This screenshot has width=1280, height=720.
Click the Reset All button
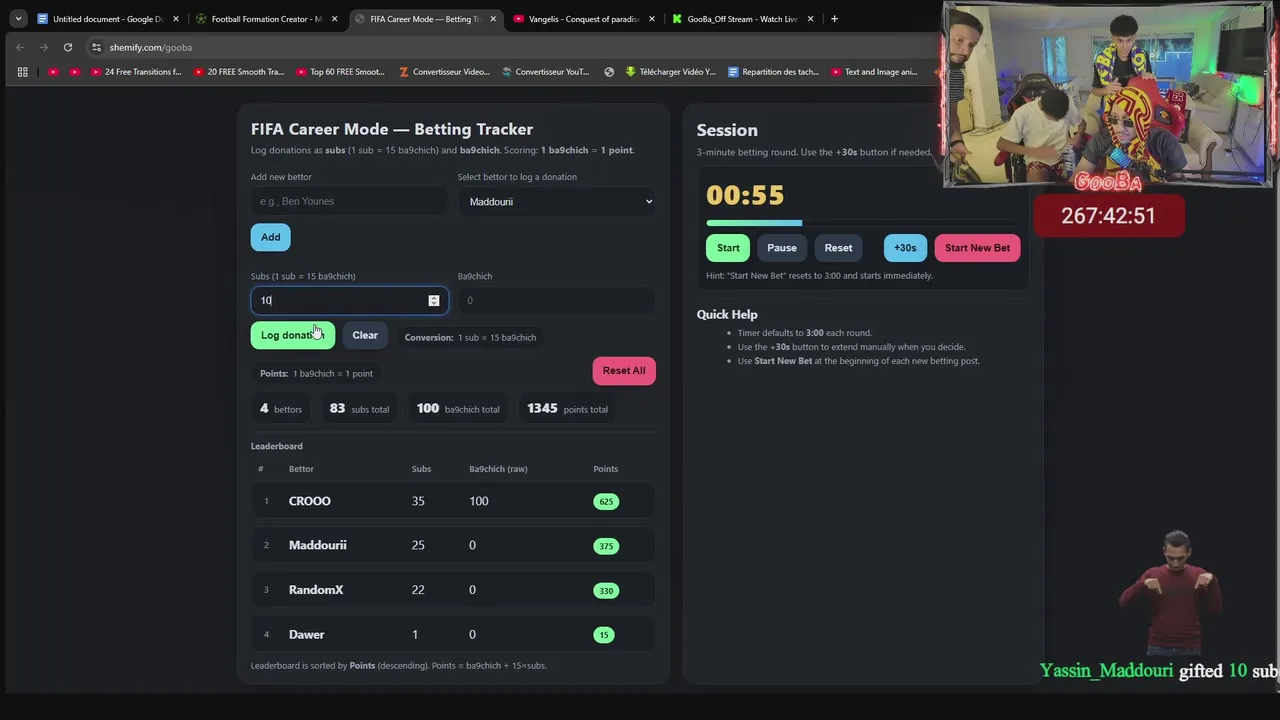pos(624,370)
